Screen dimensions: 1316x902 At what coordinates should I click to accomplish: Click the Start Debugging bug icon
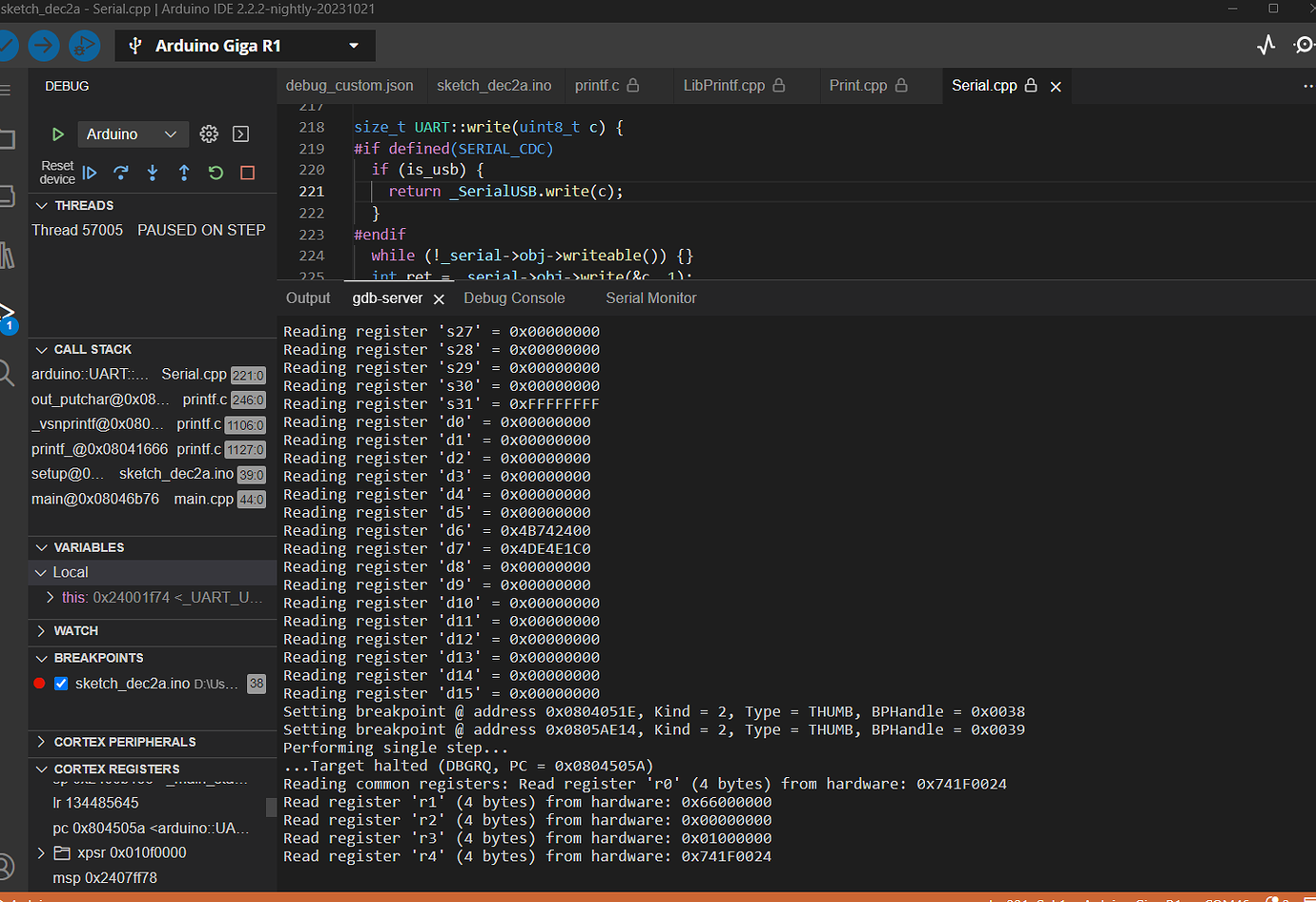coord(84,45)
